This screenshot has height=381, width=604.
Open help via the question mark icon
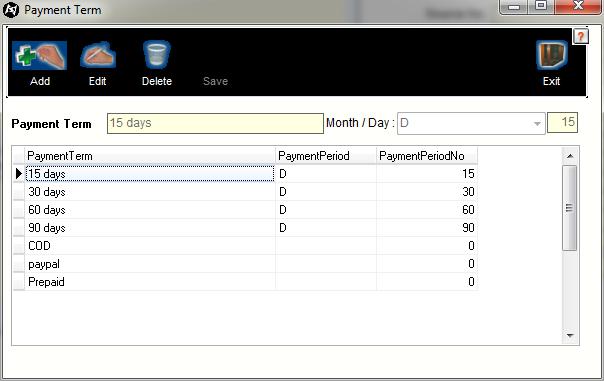581,37
